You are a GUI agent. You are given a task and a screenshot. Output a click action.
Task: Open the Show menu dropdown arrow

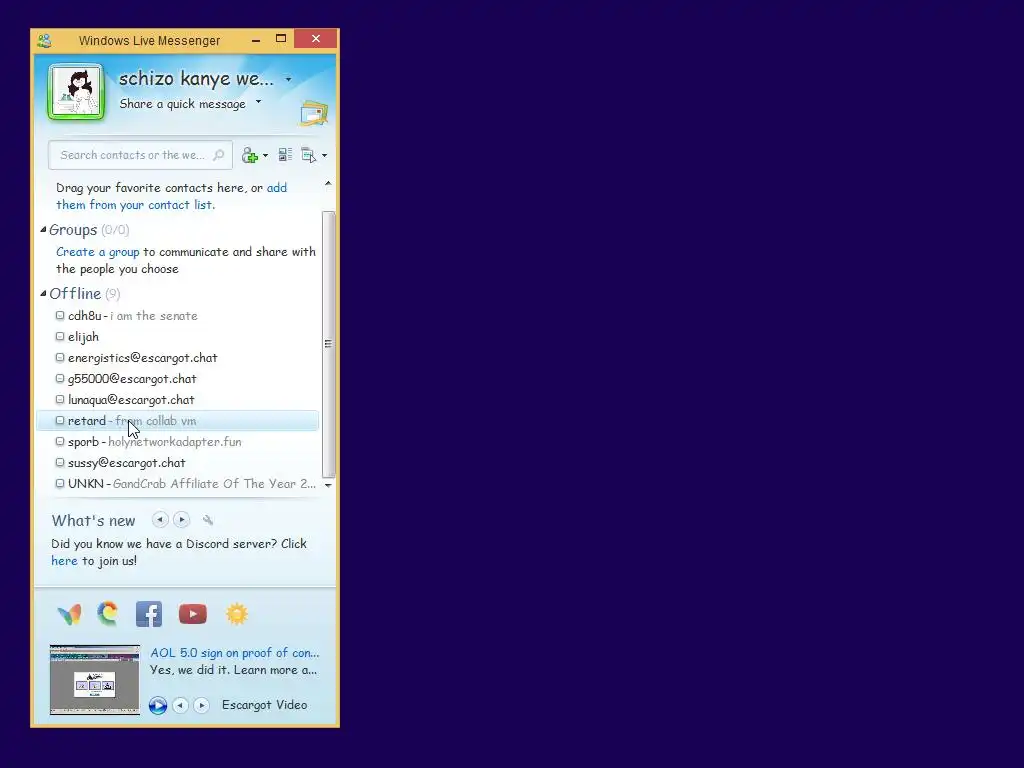coord(325,156)
